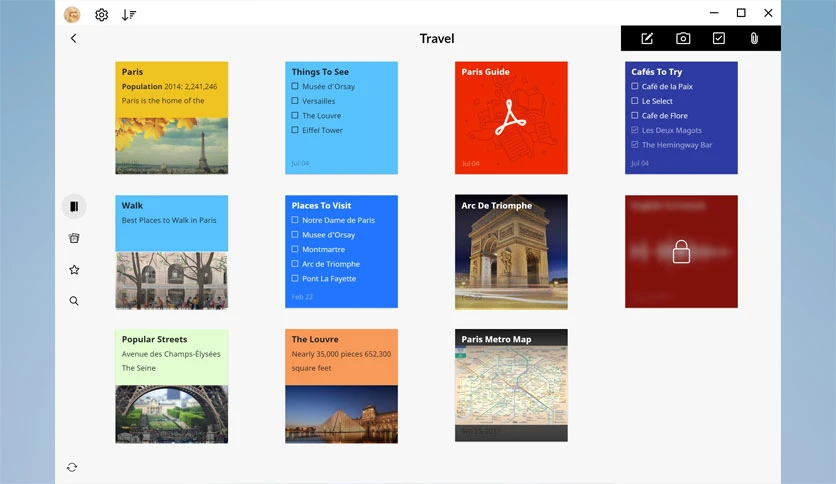836x484 pixels.
Task: Open the Paris Guide PDF note
Action: point(511,118)
